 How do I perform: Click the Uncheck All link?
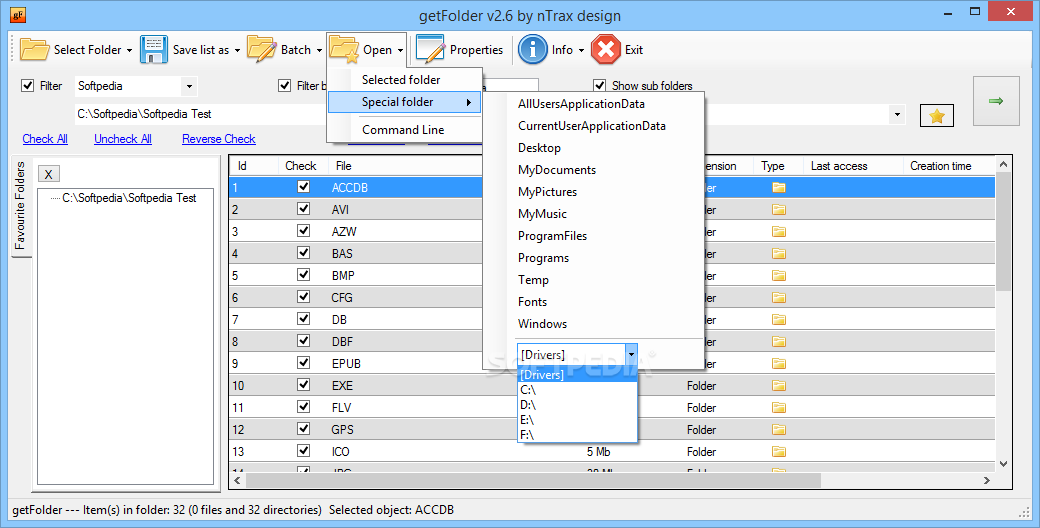123,139
